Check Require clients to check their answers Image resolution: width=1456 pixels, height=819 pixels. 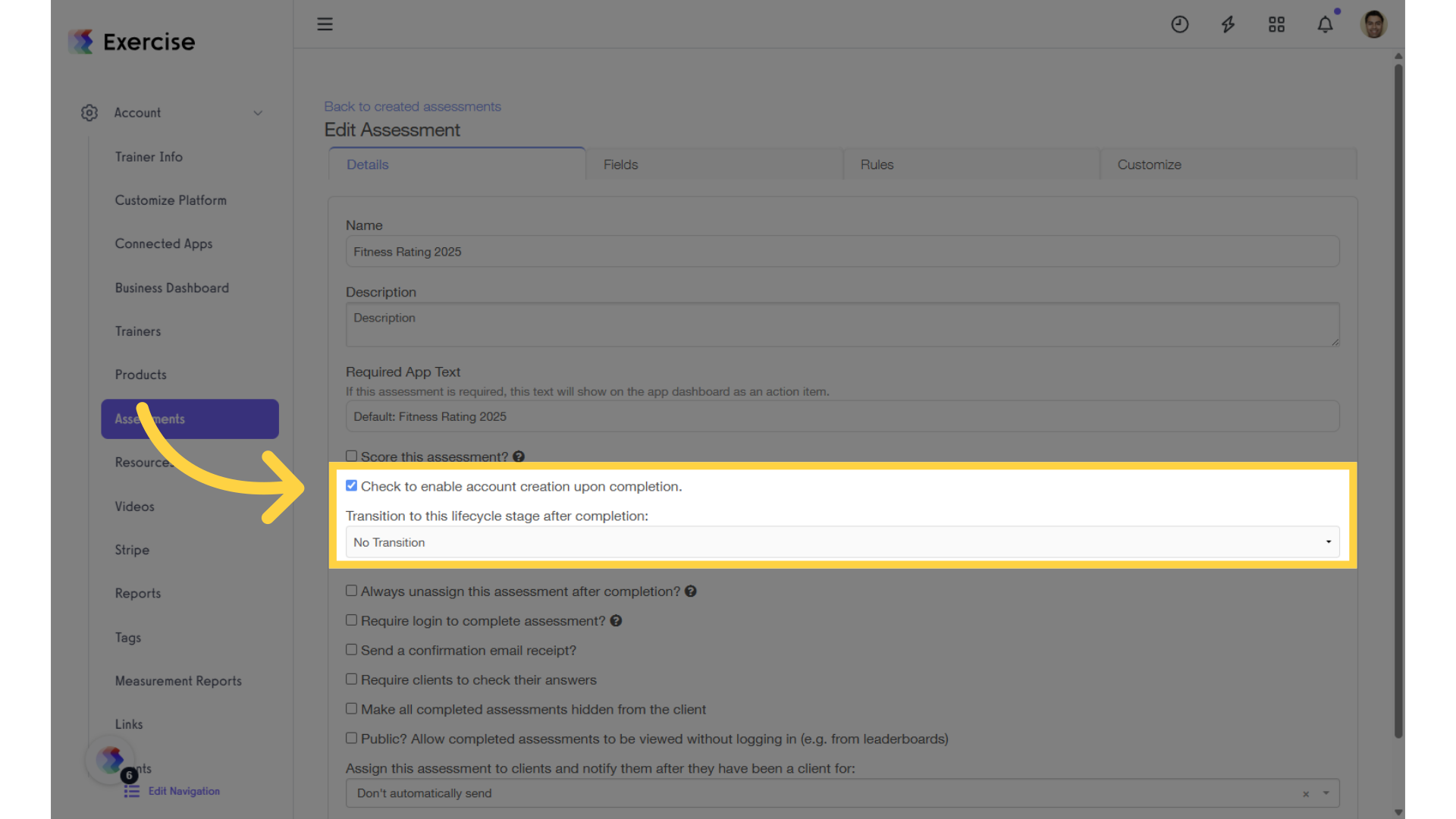(x=351, y=679)
